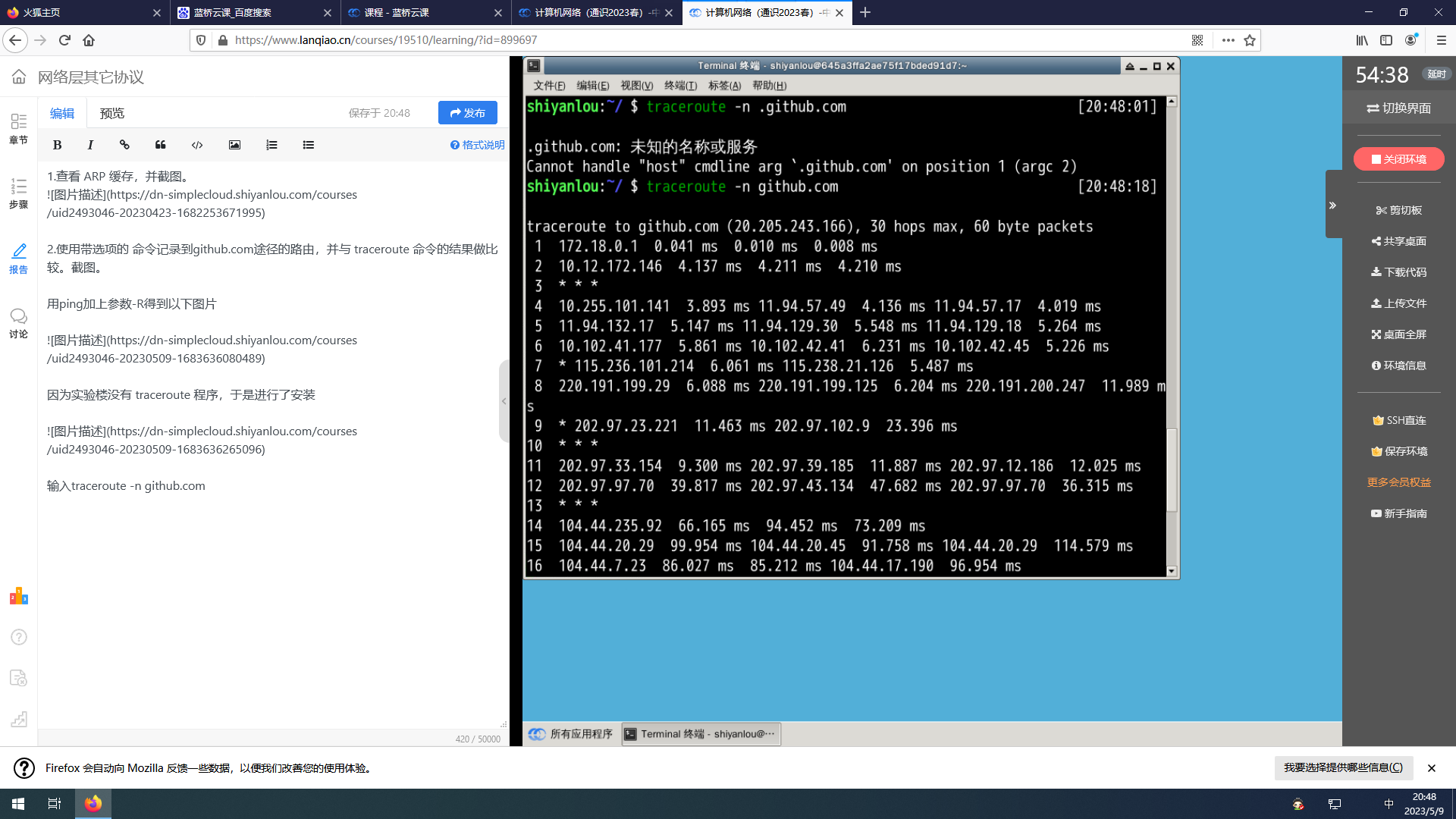Viewport: 1456px width, 819px height.
Task: Click the 关闭环境 button
Action: pos(1398,159)
